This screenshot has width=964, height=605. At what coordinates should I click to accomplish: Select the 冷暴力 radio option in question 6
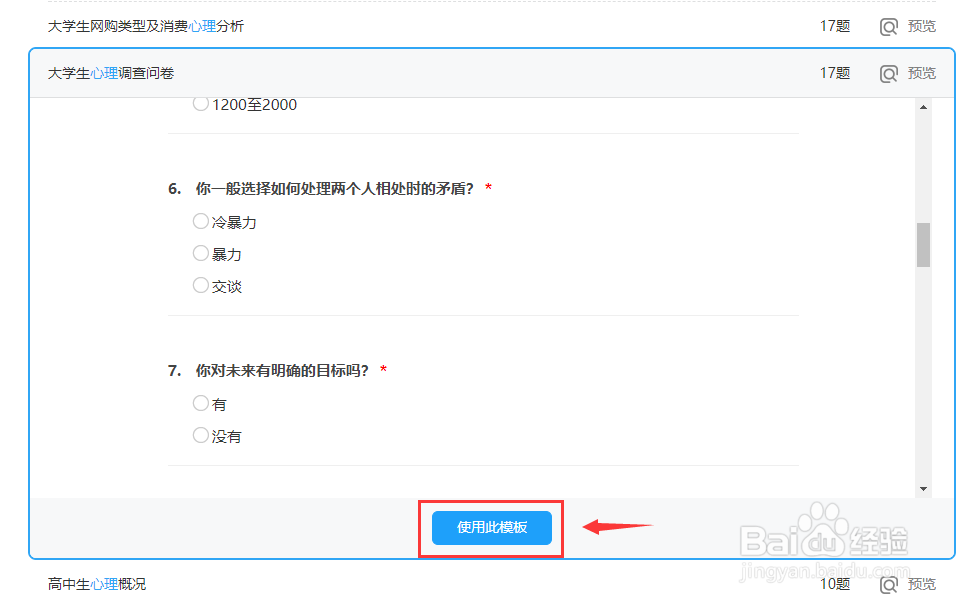coord(200,221)
